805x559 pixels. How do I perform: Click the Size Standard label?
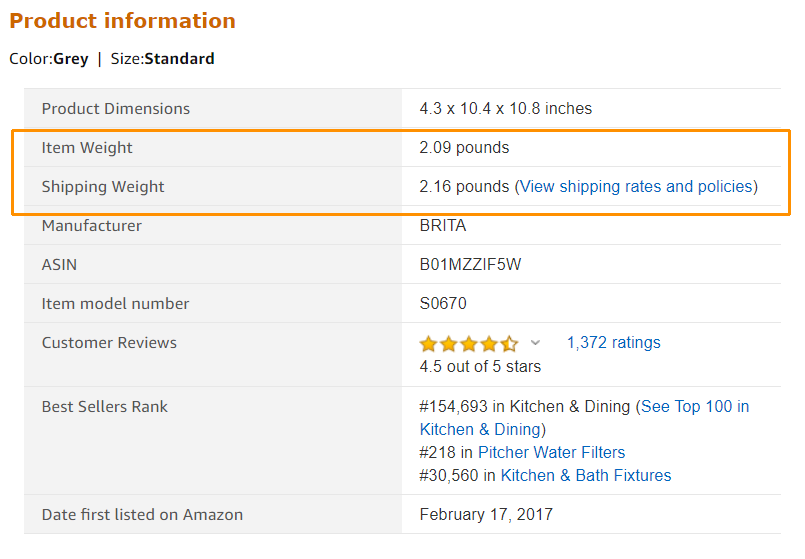162,59
